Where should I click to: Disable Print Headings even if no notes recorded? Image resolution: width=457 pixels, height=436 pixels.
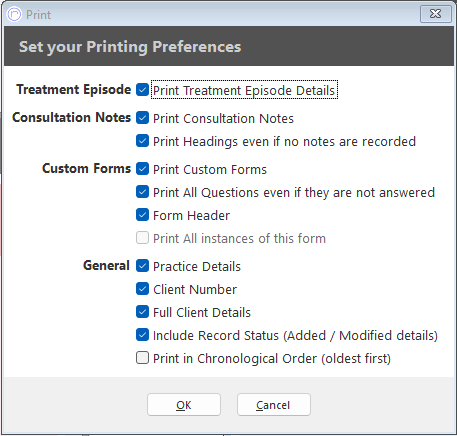point(142,141)
